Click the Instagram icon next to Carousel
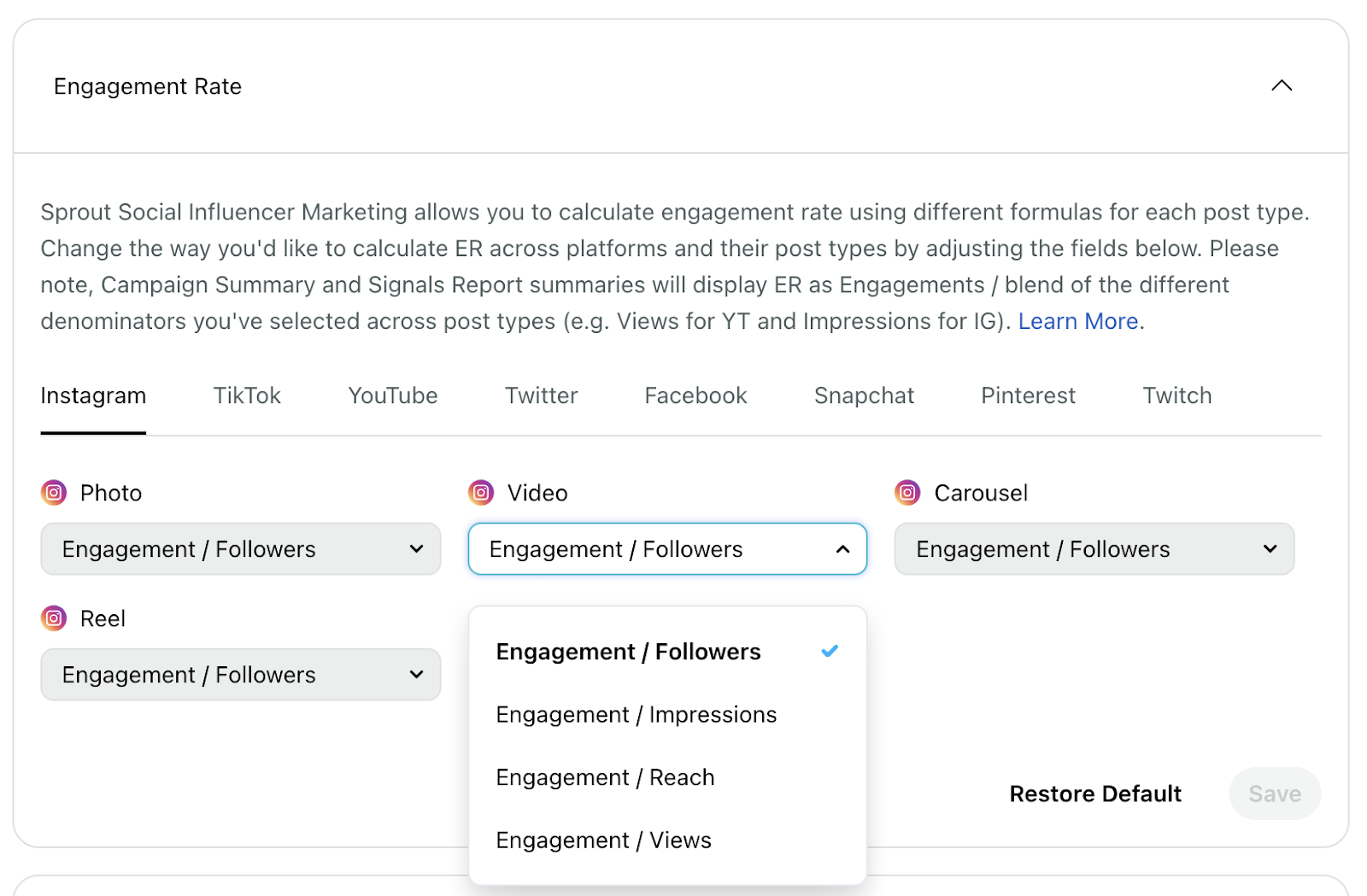 [907, 493]
